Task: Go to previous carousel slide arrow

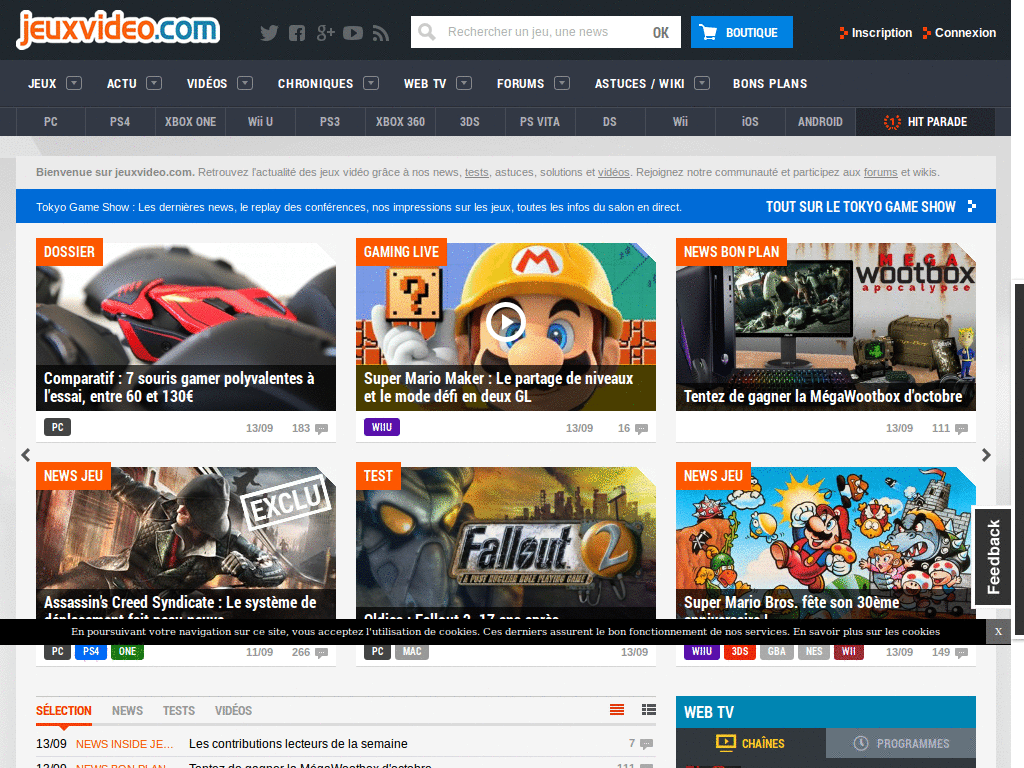Action: pyautogui.click(x=25, y=455)
